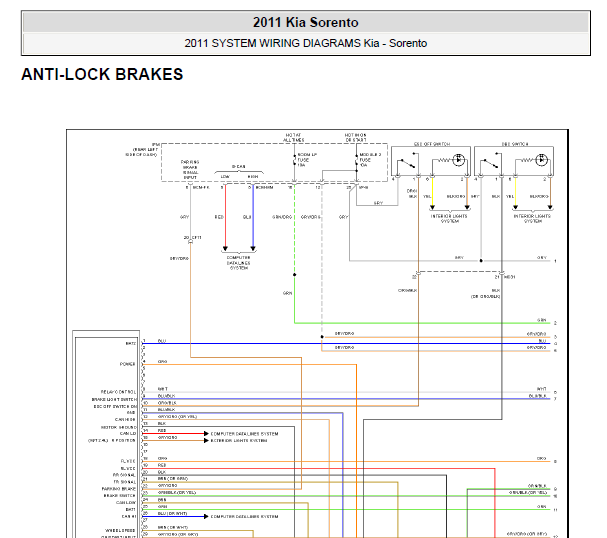The width and height of the screenshot is (607, 538).
Task: Select the MODULE 3 FUSE 10A label
Action: coord(370,159)
